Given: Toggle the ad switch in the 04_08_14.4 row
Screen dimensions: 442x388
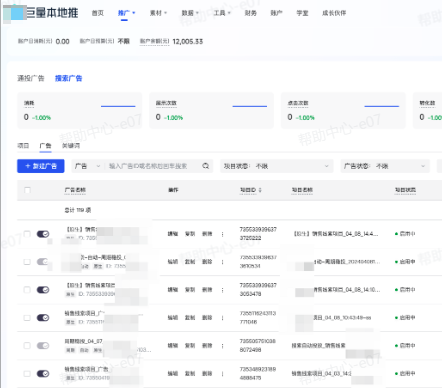Looking at the screenshot, I should point(43,234).
